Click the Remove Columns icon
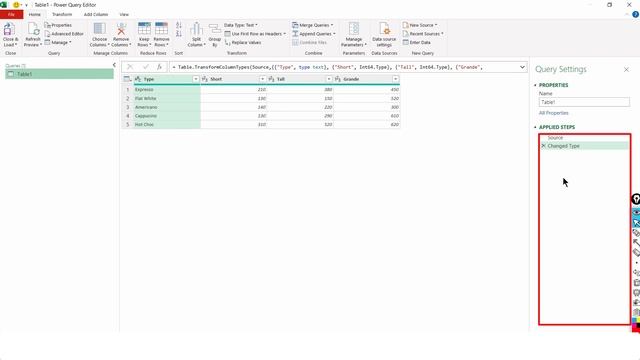The width and height of the screenshot is (640, 360). click(x=121, y=29)
